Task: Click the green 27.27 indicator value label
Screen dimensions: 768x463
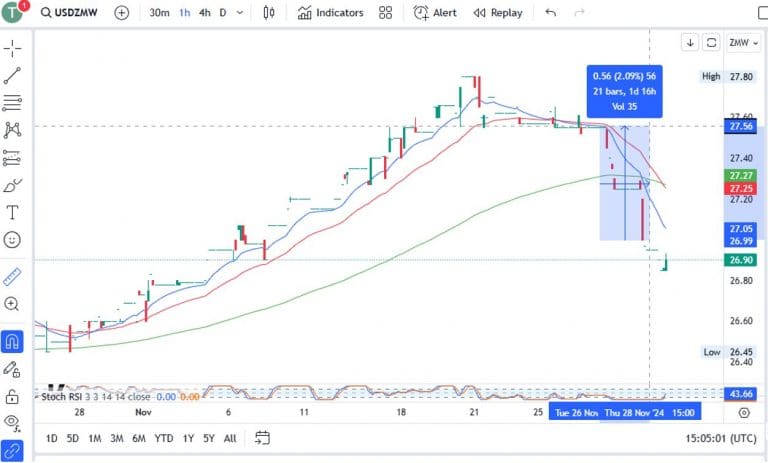Action: [741, 175]
